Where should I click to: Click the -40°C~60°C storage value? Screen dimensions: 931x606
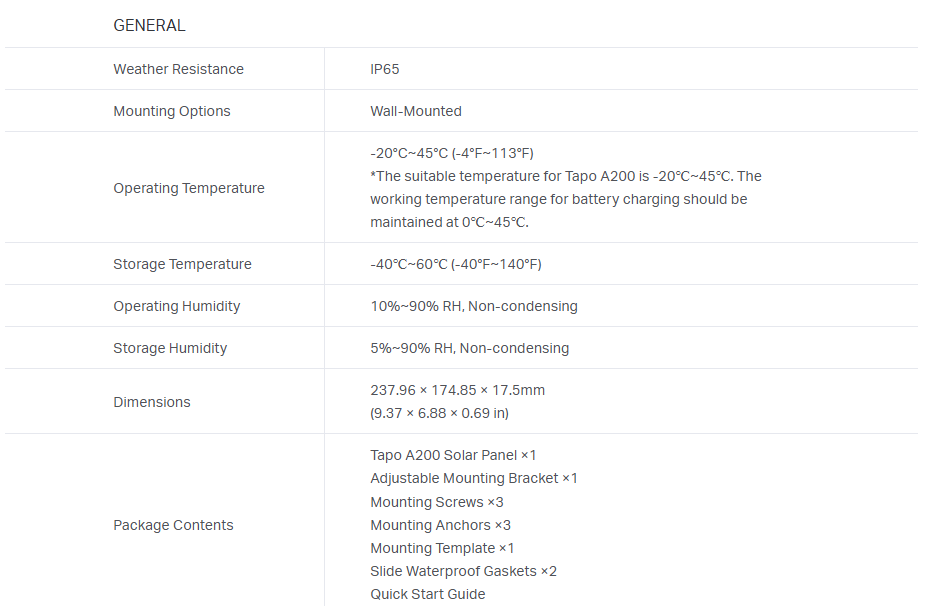pos(456,264)
